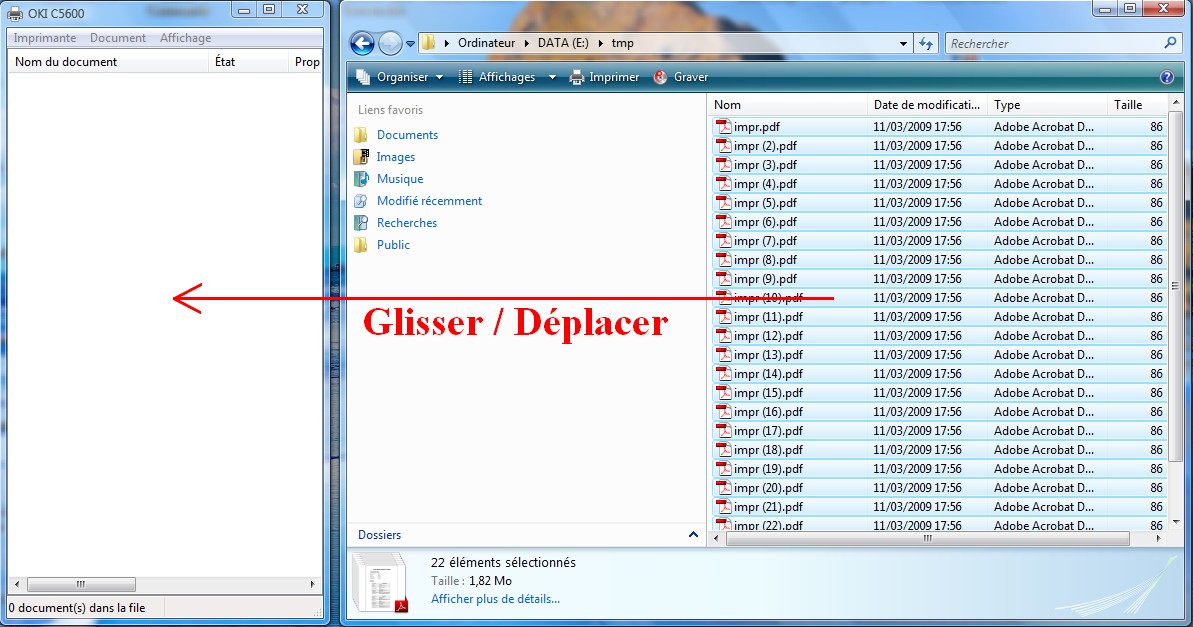The image size is (1193, 627).
Task: Click the blue help icon
Action: tap(1168, 77)
